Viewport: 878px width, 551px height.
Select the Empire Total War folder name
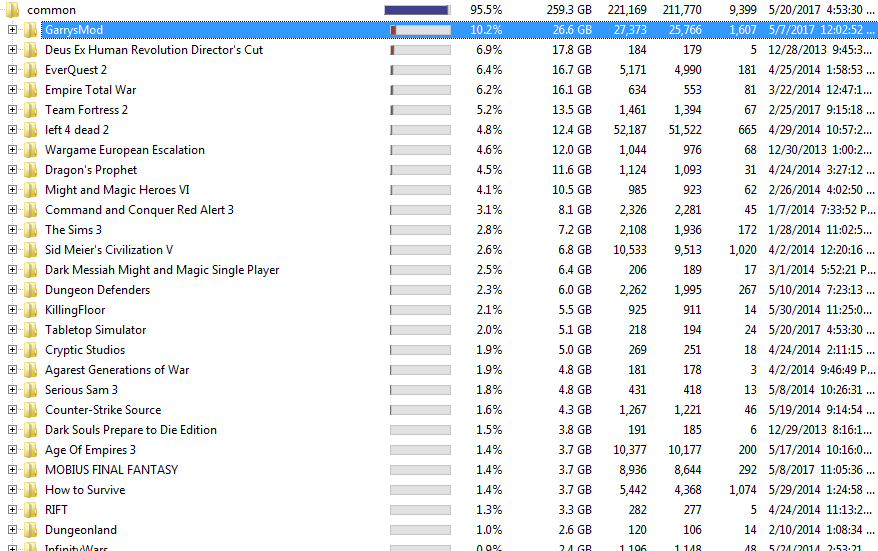pyautogui.click(x=91, y=90)
